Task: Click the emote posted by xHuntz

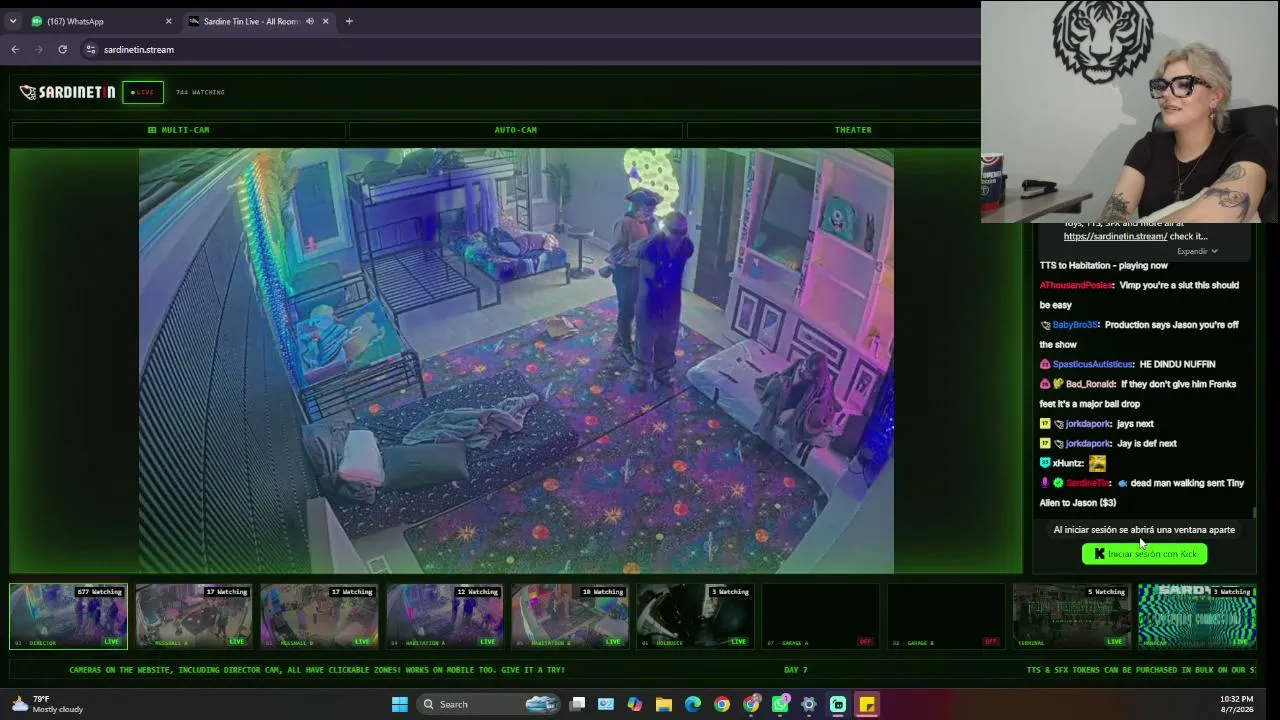Action: [1098, 463]
